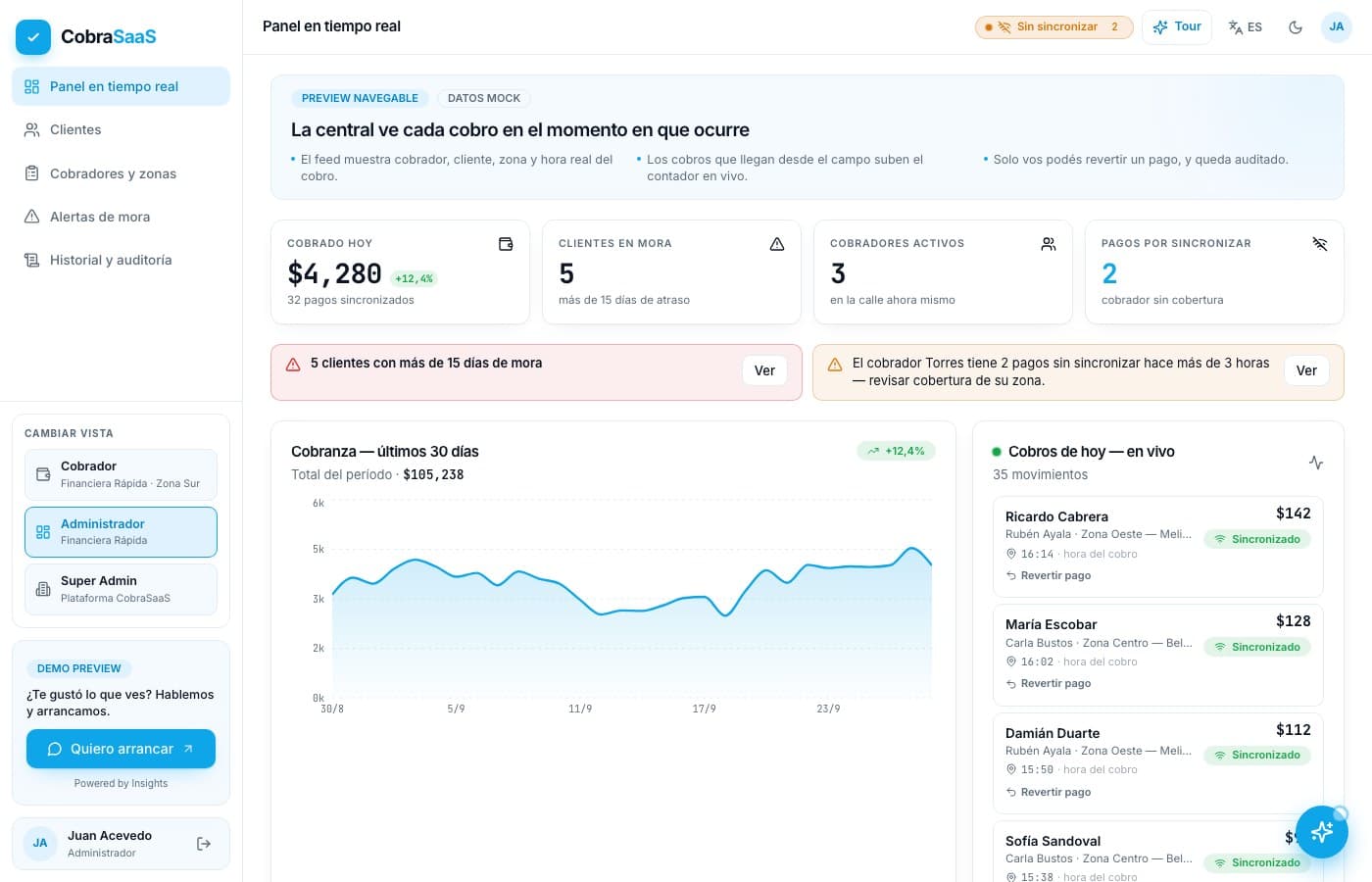Click the 35 movimientos count
The image size is (1372, 882).
coord(1040,474)
